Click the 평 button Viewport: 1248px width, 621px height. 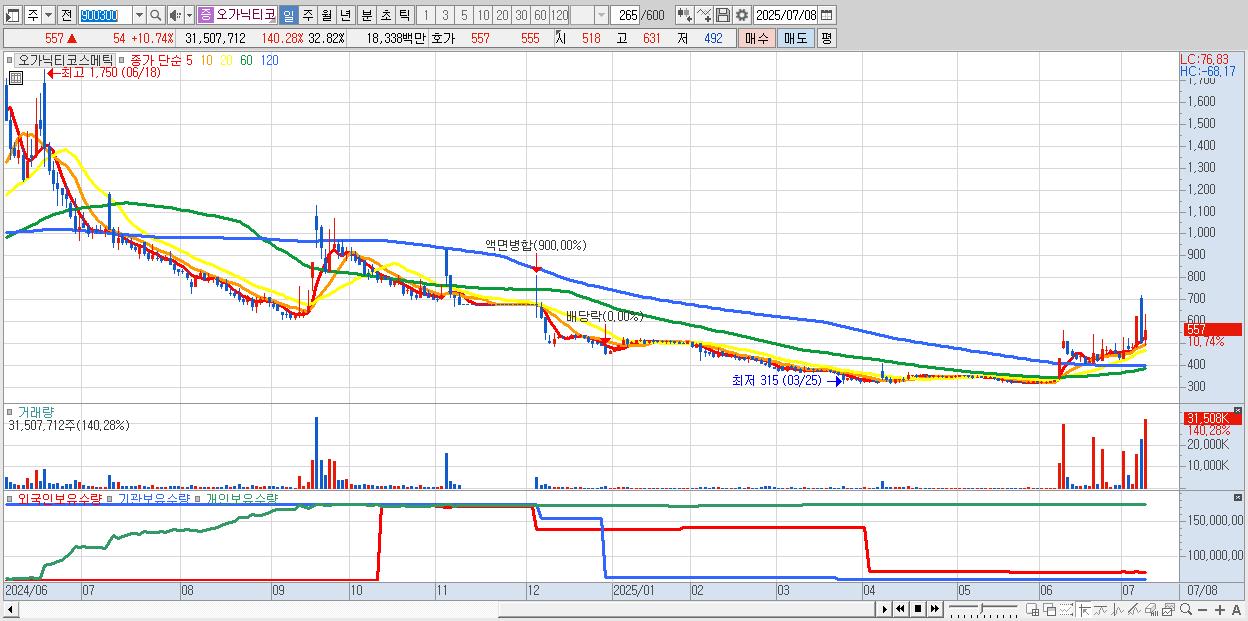pyautogui.click(x=826, y=38)
